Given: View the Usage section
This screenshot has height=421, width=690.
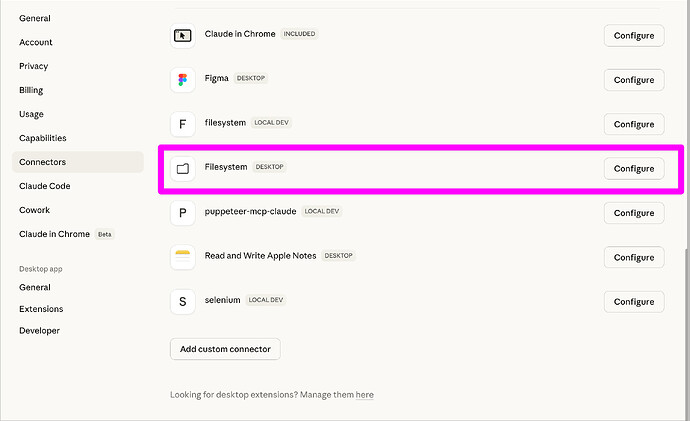Looking at the screenshot, I should click(x=31, y=114).
